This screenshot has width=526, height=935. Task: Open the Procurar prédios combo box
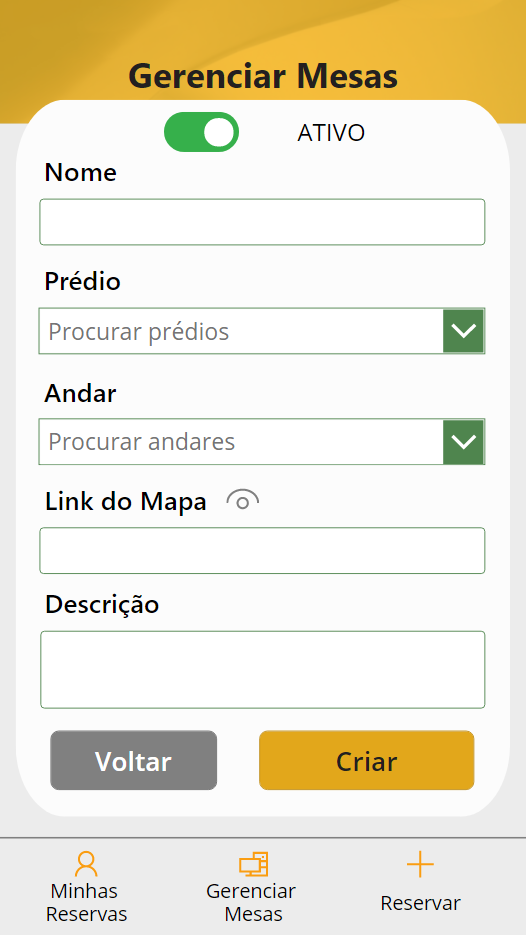pyautogui.click(x=241, y=331)
